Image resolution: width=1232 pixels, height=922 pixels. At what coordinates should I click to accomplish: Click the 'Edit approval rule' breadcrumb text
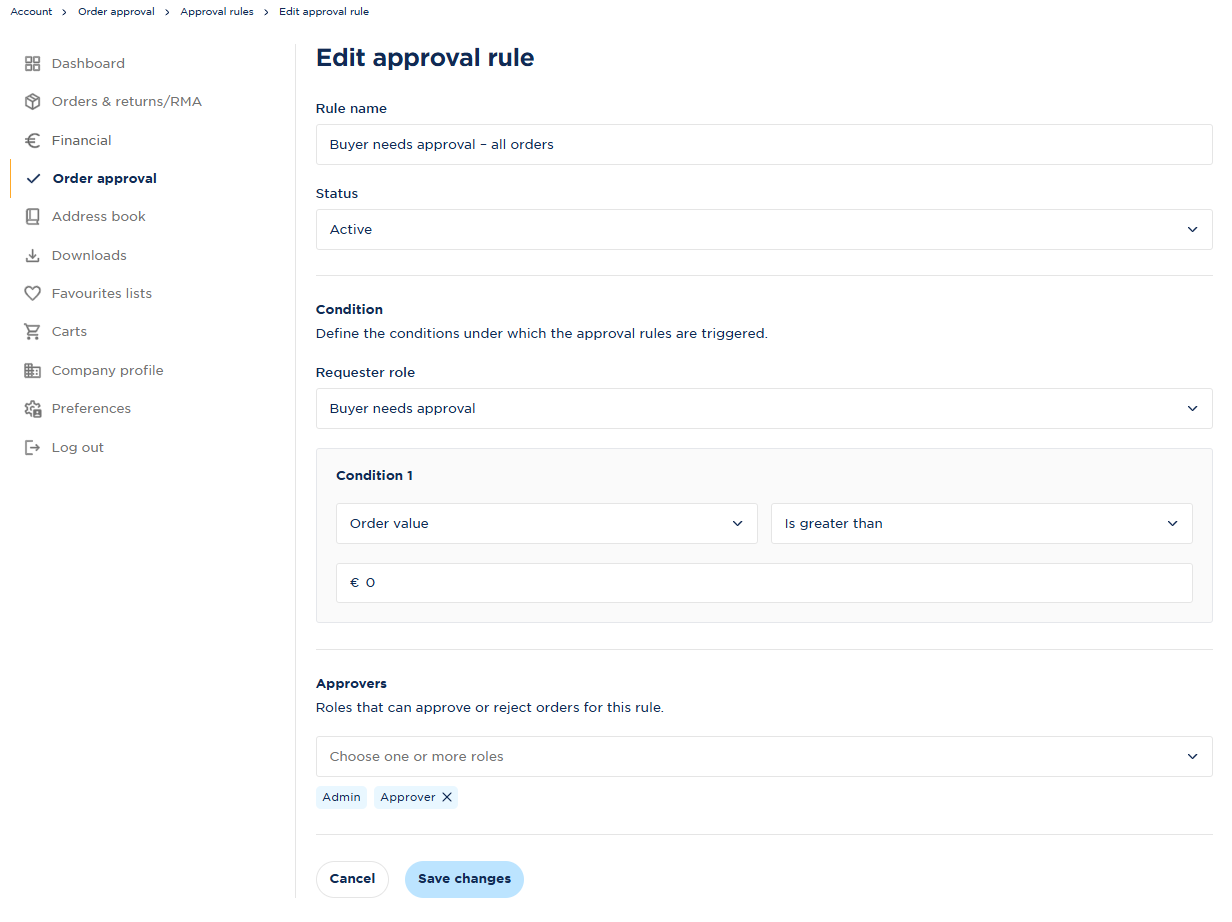pyautogui.click(x=324, y=12)
